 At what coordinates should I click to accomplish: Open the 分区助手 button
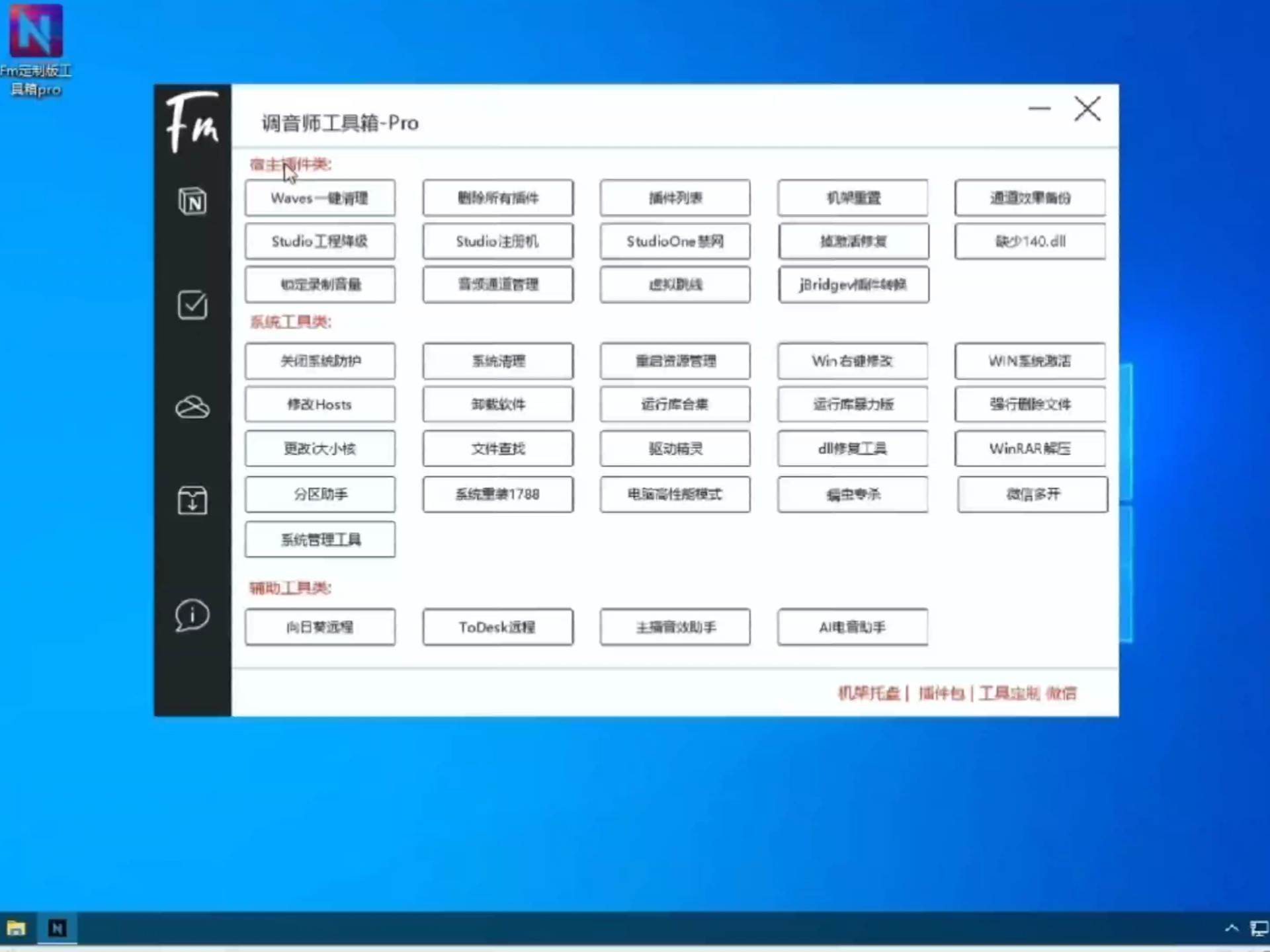click(320, 495)
